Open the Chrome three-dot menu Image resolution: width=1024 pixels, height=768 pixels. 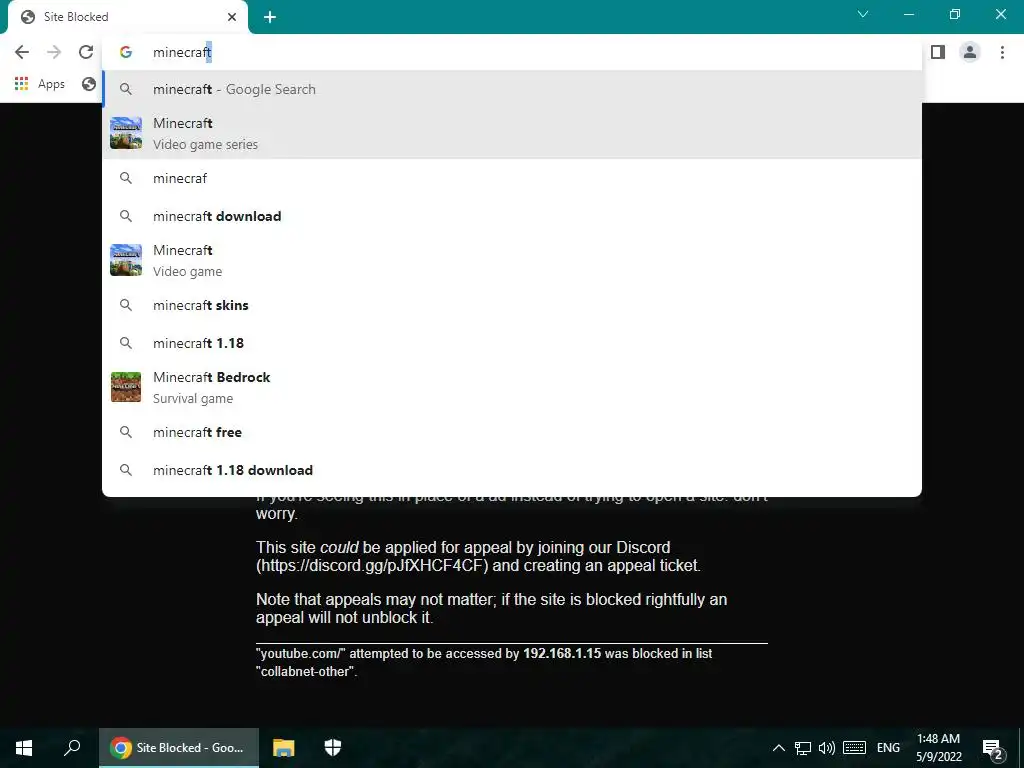(1002, 52)
